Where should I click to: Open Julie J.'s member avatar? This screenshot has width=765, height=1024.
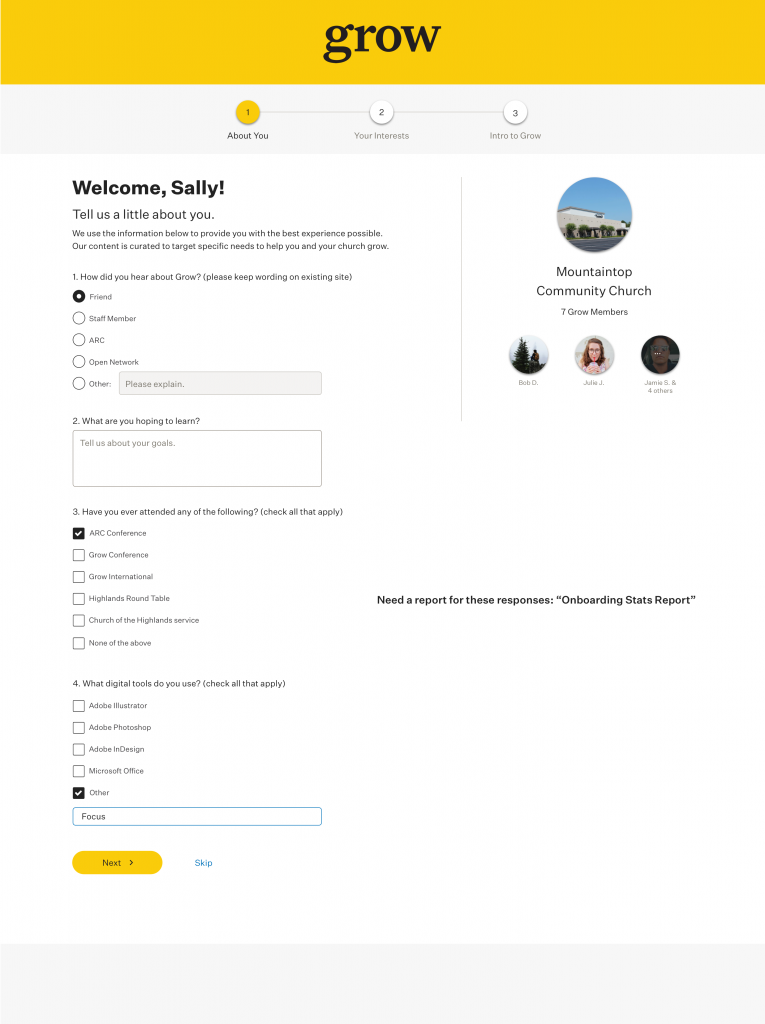[594, 355]
